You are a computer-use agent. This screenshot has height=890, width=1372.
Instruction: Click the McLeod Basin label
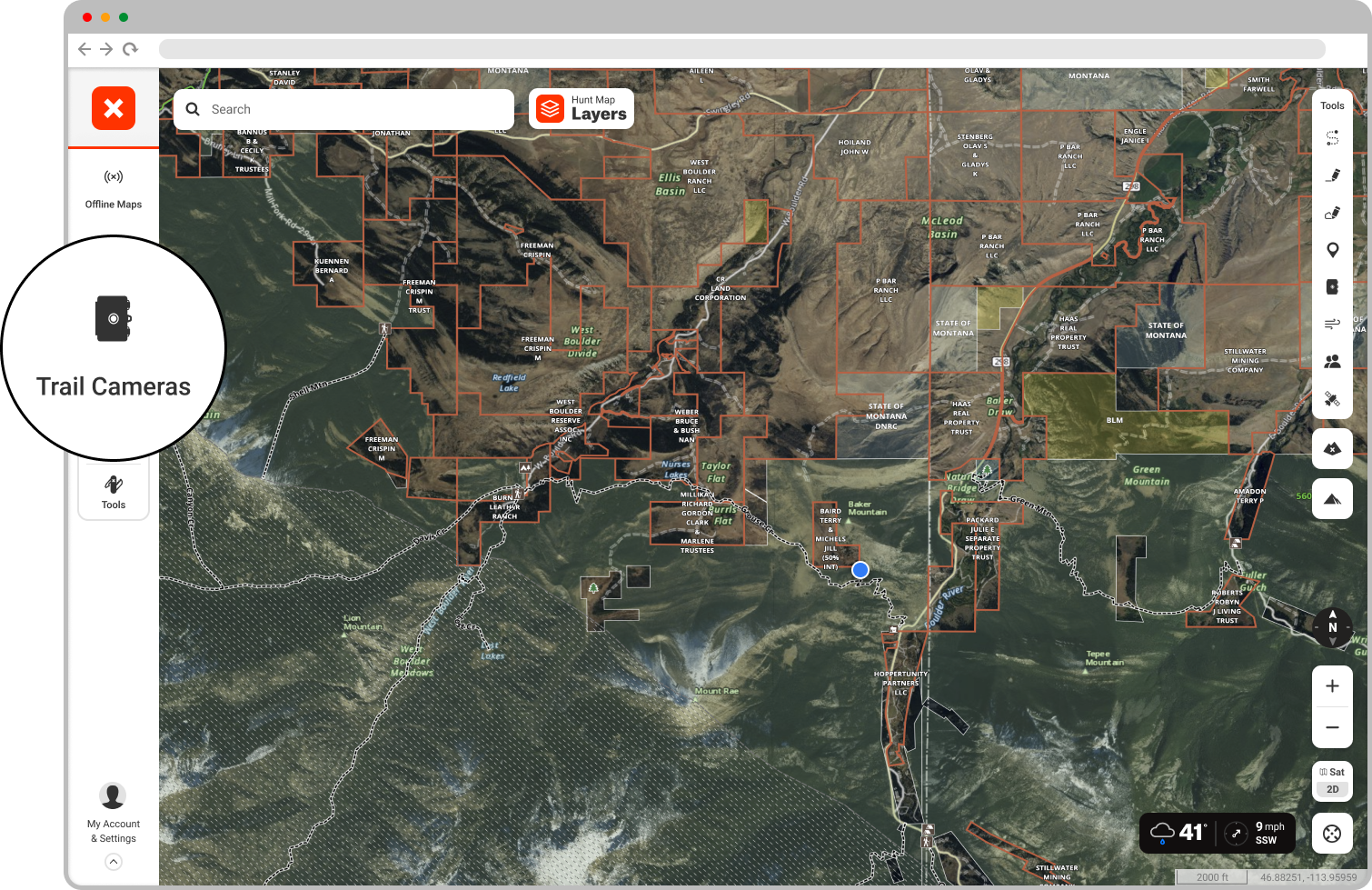942,227
